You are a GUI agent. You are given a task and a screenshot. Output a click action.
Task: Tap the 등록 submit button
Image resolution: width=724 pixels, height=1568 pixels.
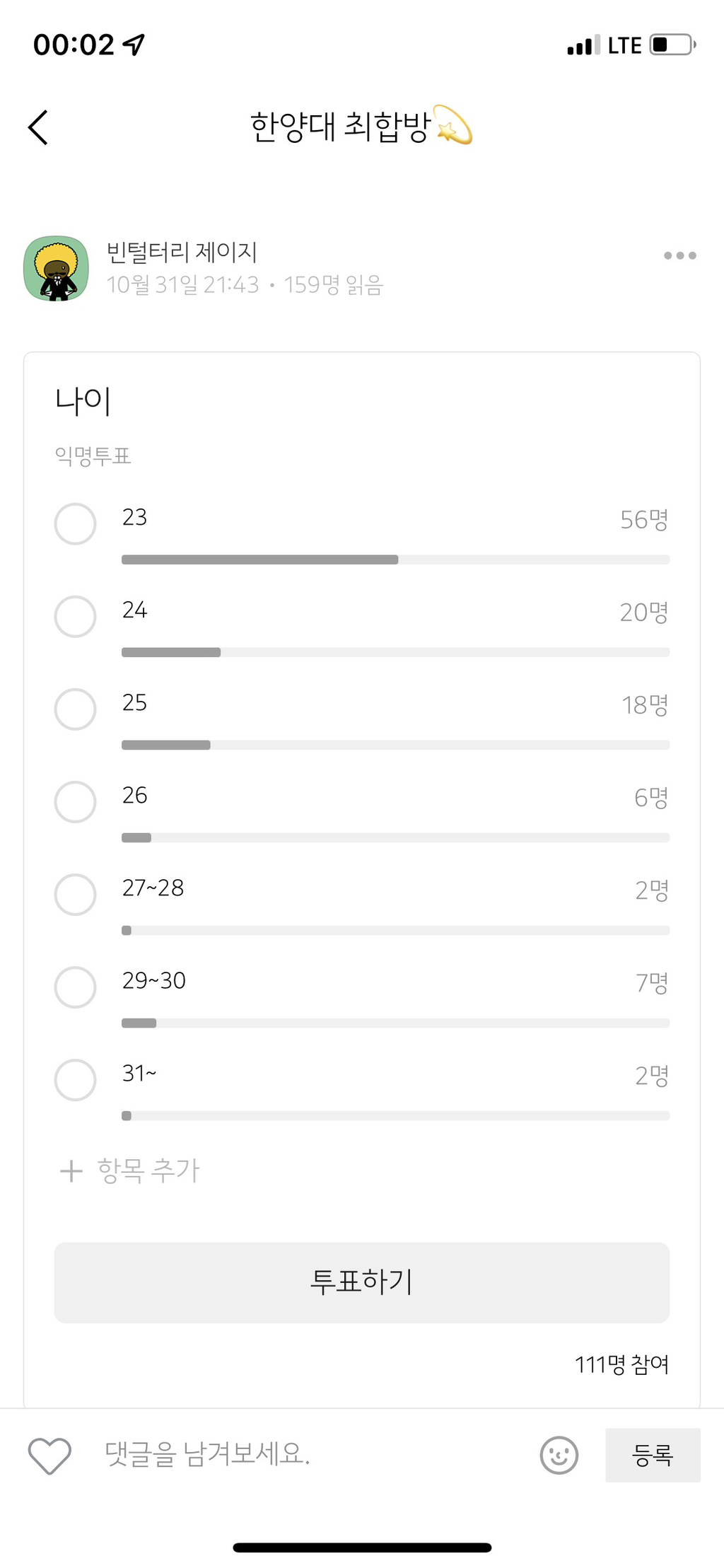(653, 1455)
